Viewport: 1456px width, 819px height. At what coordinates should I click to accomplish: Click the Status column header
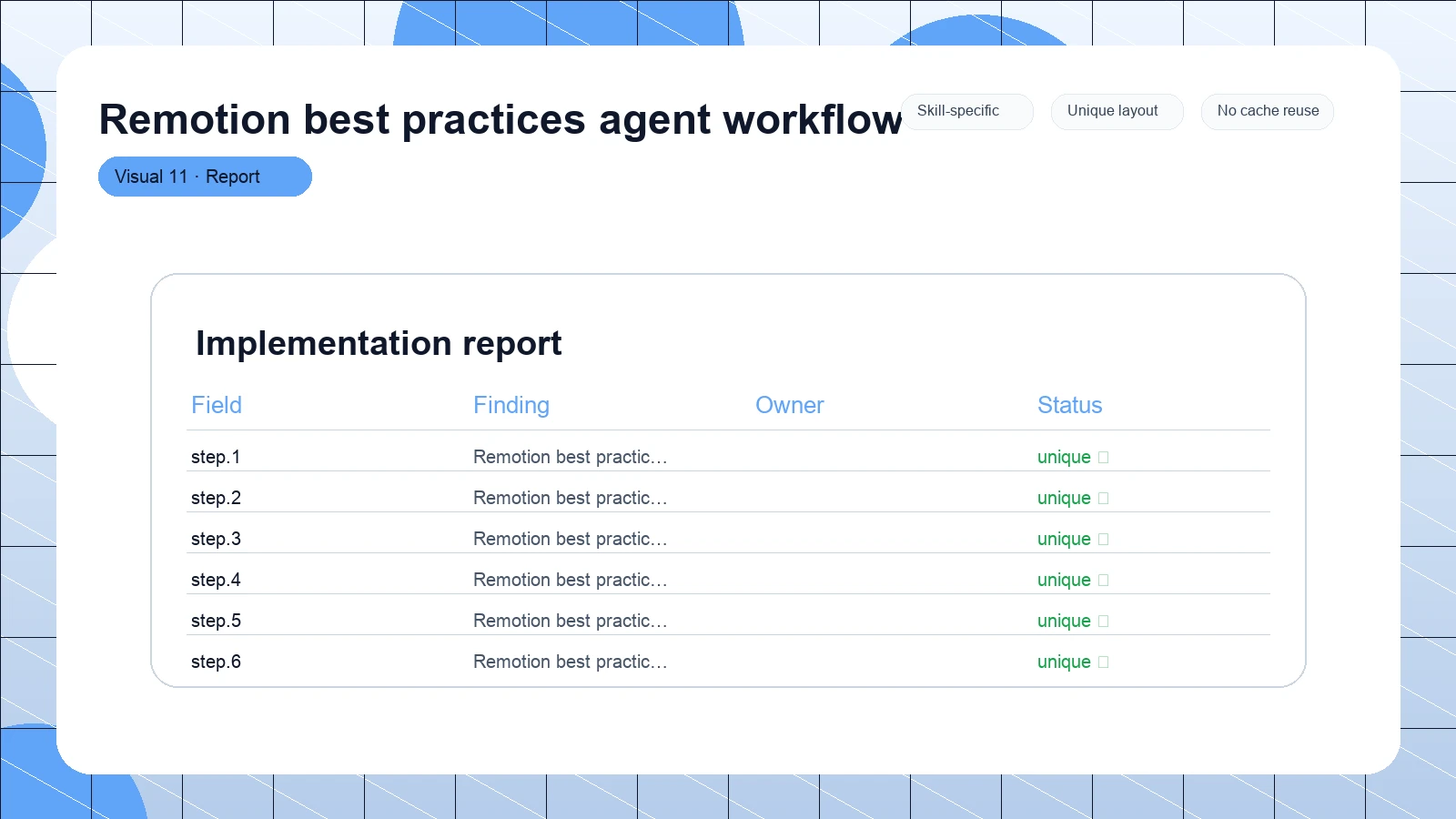click(1070, 405)
